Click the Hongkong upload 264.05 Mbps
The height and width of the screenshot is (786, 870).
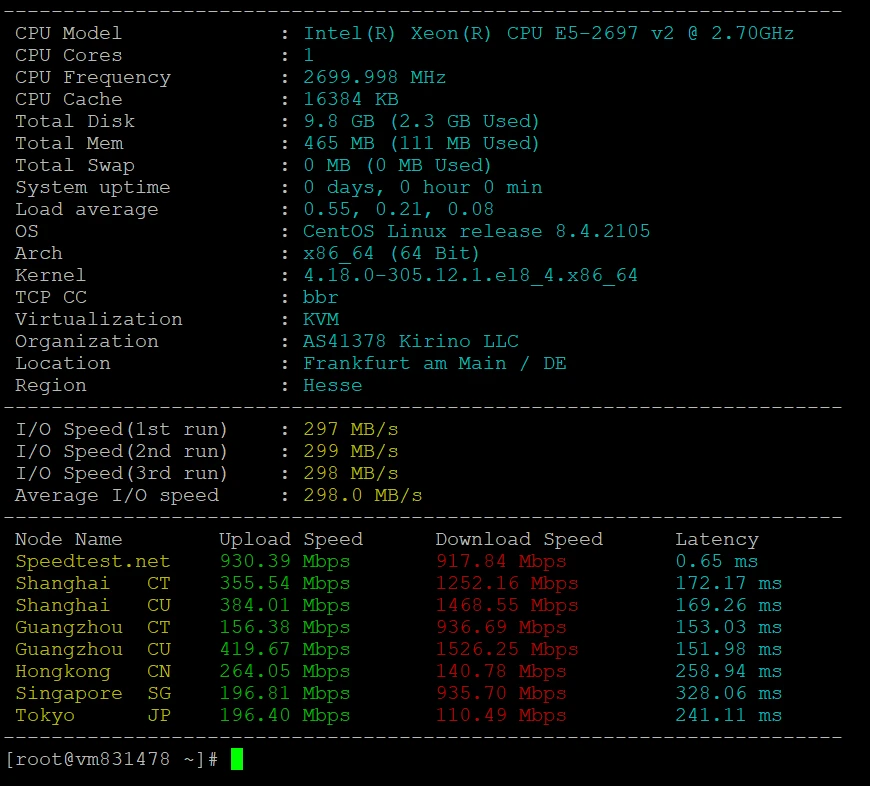pos(285,671)
